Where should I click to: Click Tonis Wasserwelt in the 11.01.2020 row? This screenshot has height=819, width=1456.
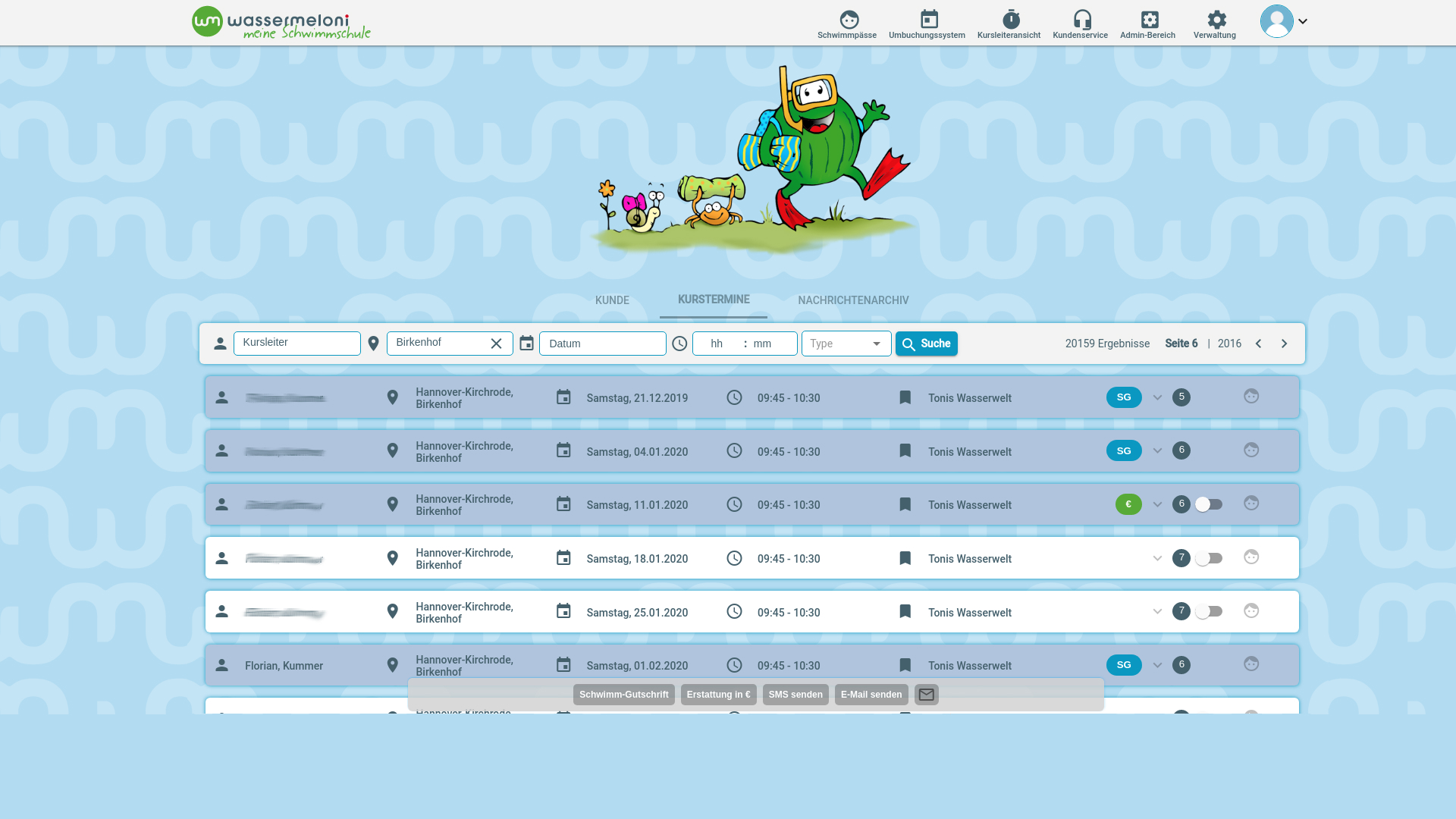pos(970,505)
